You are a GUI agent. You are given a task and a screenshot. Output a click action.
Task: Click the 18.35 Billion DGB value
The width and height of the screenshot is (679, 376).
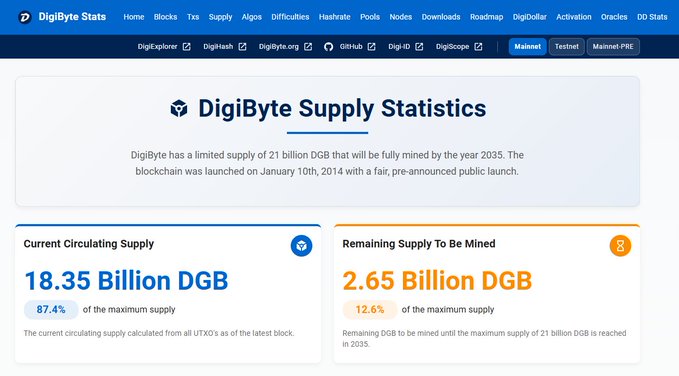(x=126, y=281)
